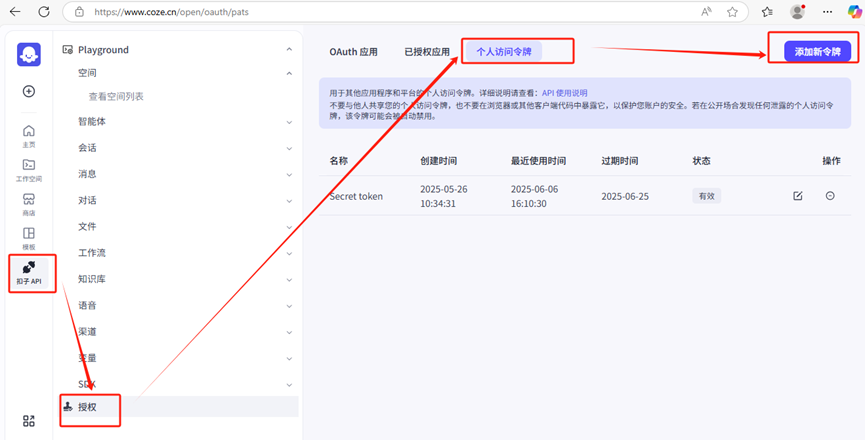The width and height of the screenshot is (865, 440).
Task: Open the 工作空间 workspace icon
Action: tap(29, 169)
